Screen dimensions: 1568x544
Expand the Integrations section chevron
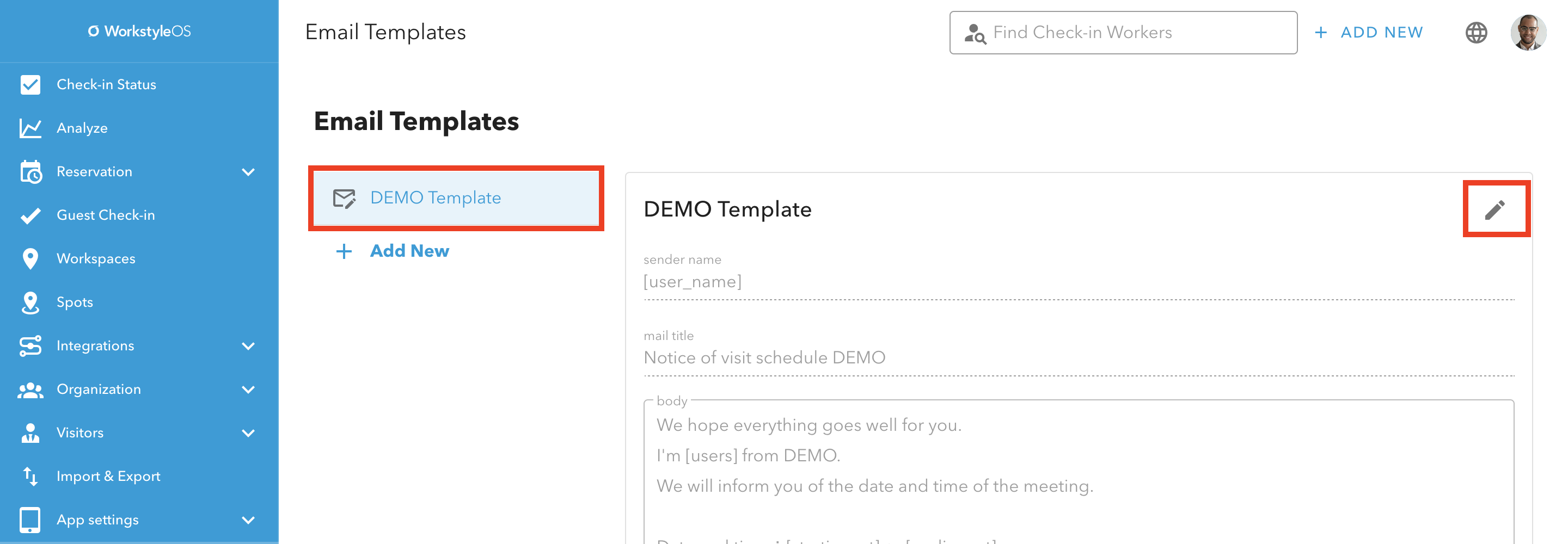248,346
